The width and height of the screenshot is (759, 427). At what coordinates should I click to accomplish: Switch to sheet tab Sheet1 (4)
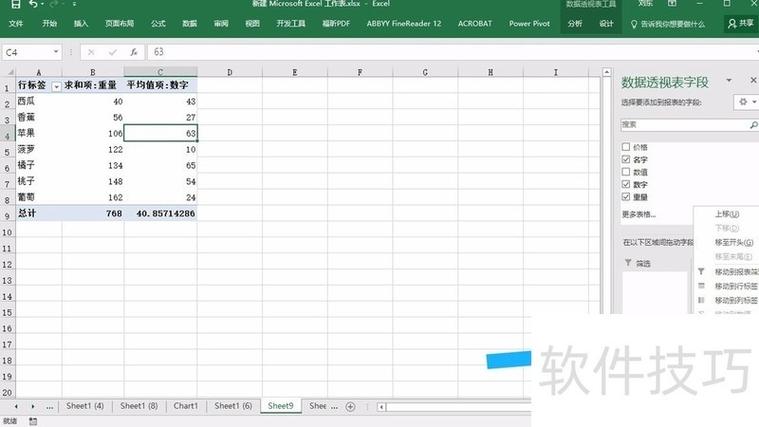(x=85, y=406)
